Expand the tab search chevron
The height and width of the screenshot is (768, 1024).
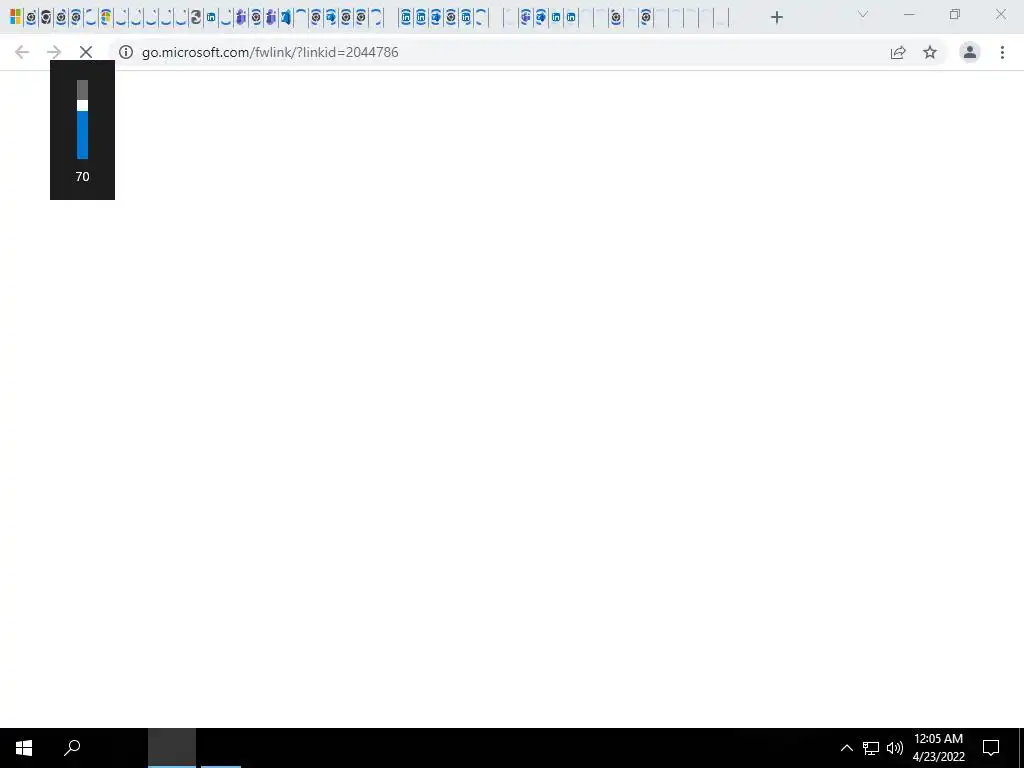click(x=863, y=14)
